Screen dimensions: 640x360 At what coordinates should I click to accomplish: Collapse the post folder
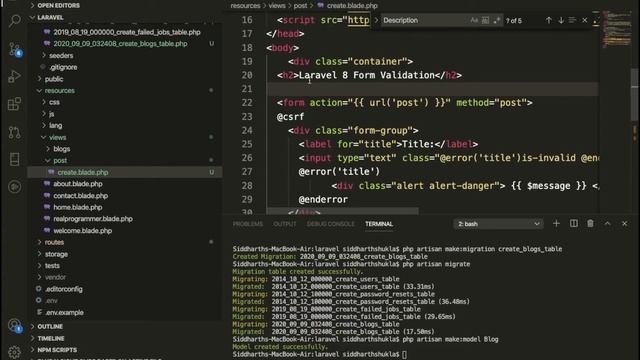[60, 160]
